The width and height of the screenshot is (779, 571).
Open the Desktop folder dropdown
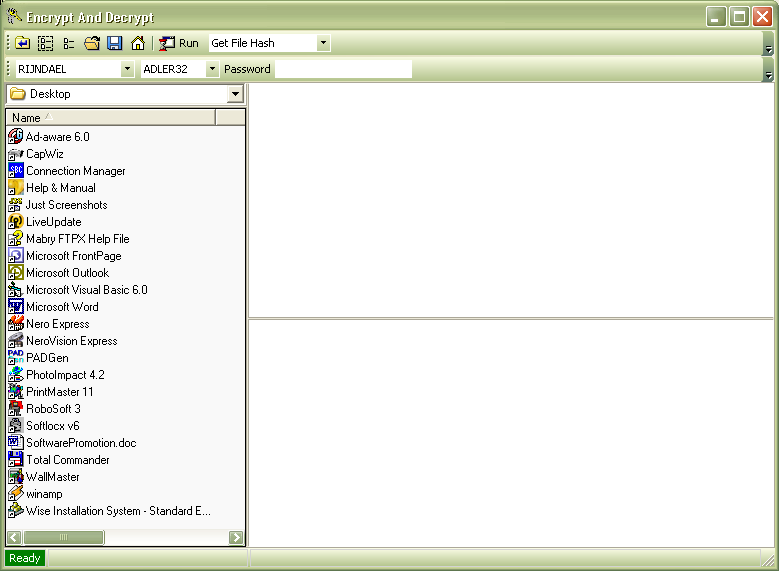[x=235, y=93]
